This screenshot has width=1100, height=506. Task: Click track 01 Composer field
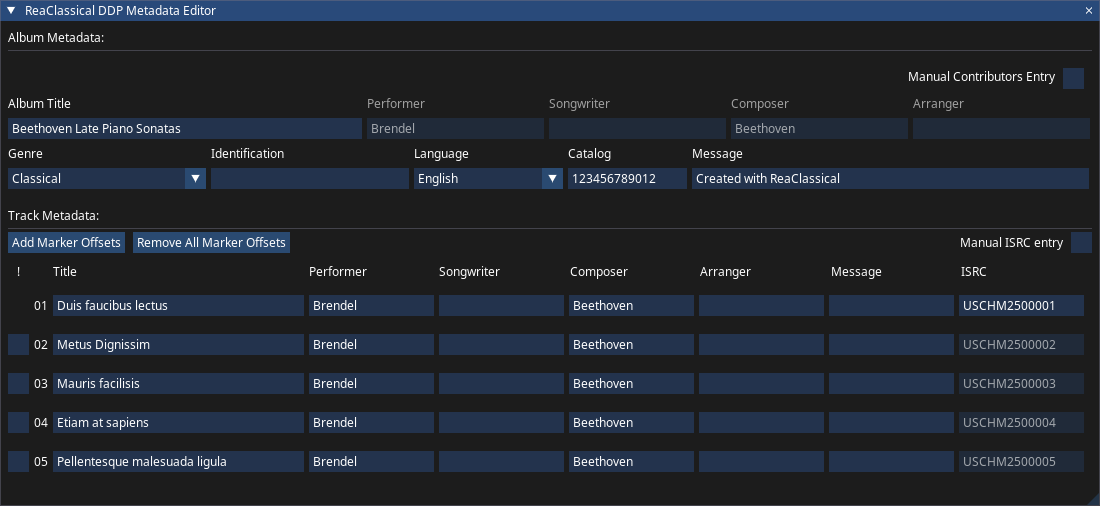(x=631, y=305)
